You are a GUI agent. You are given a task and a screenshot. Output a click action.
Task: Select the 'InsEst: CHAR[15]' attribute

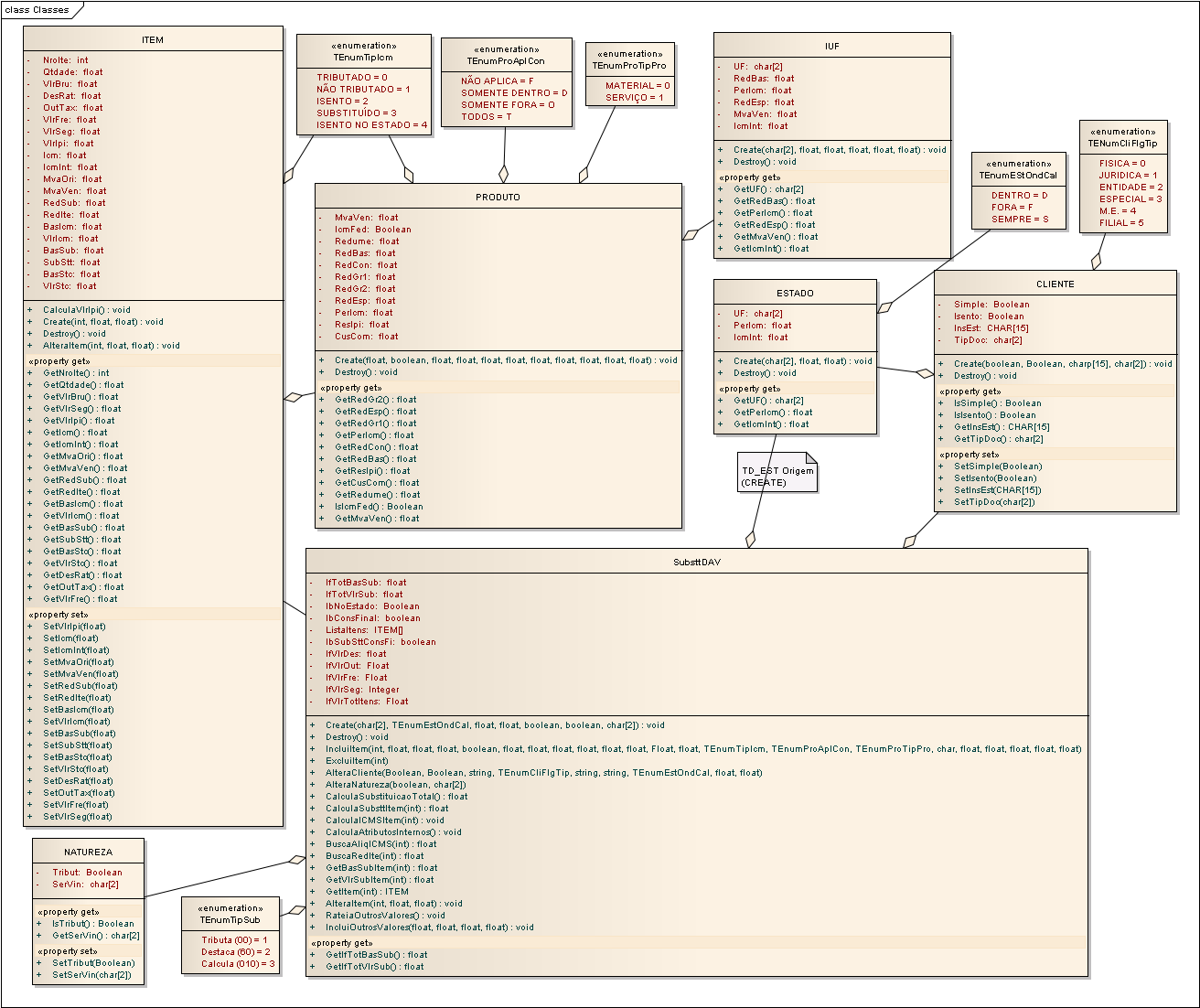pos(991,328)
